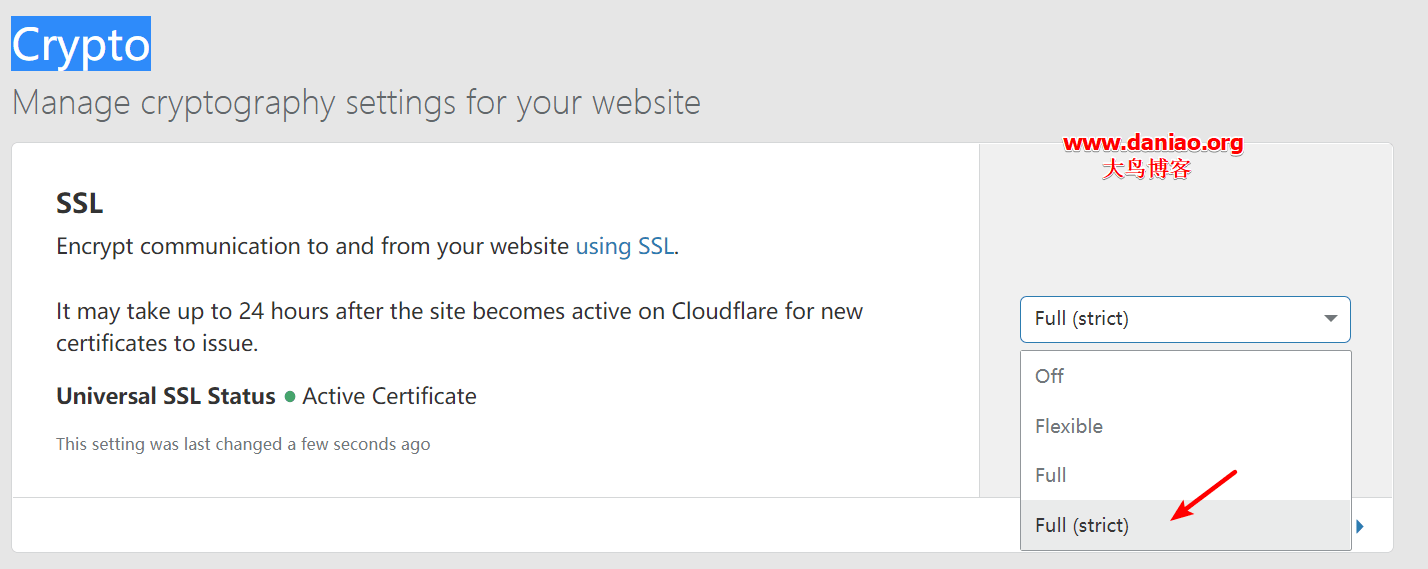This screenshot has width=1428, height=569.
Task: Click the highlighted Crypto page heading
Action: click(x=81, y=44)
